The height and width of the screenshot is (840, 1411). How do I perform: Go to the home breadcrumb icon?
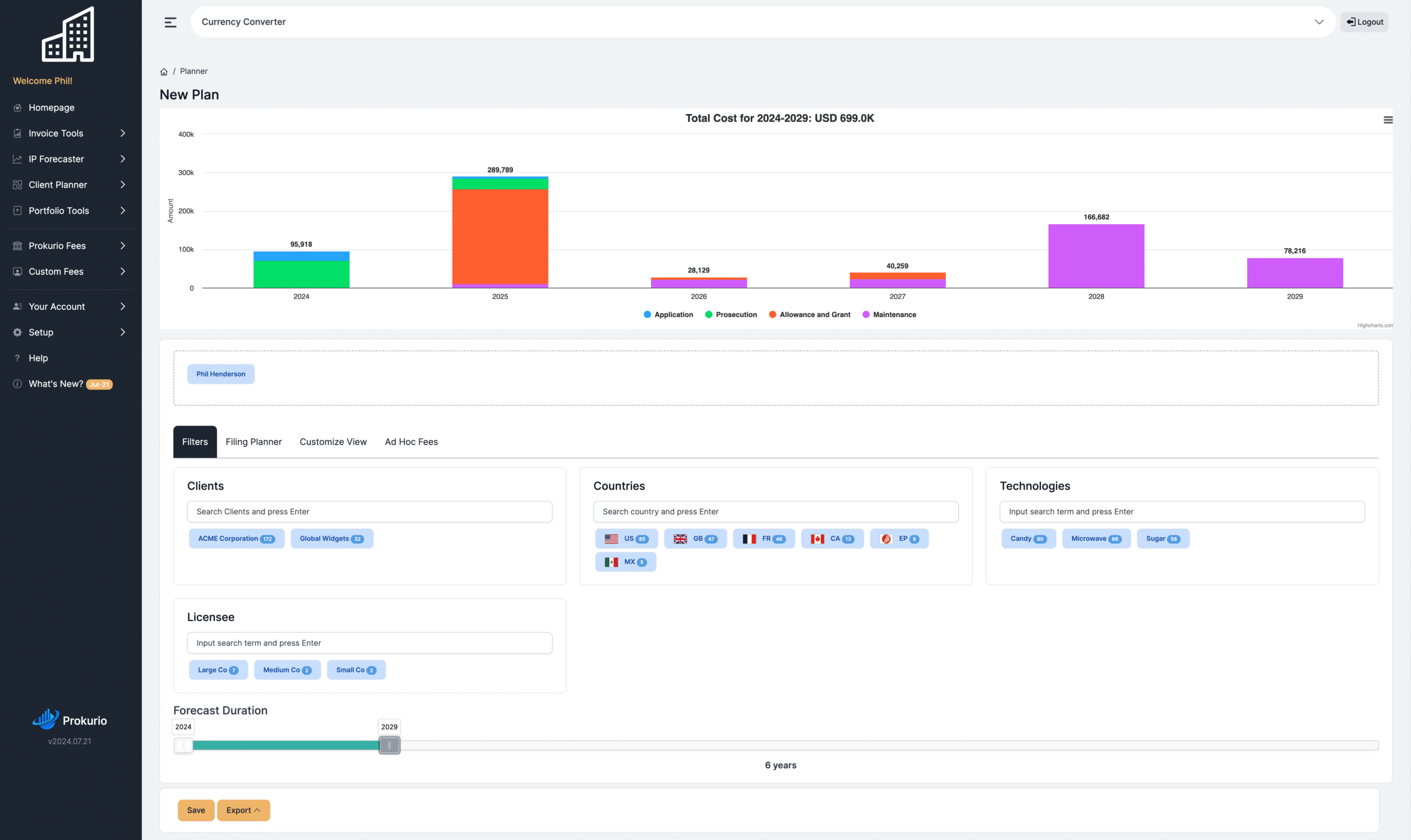click(164, 71)
